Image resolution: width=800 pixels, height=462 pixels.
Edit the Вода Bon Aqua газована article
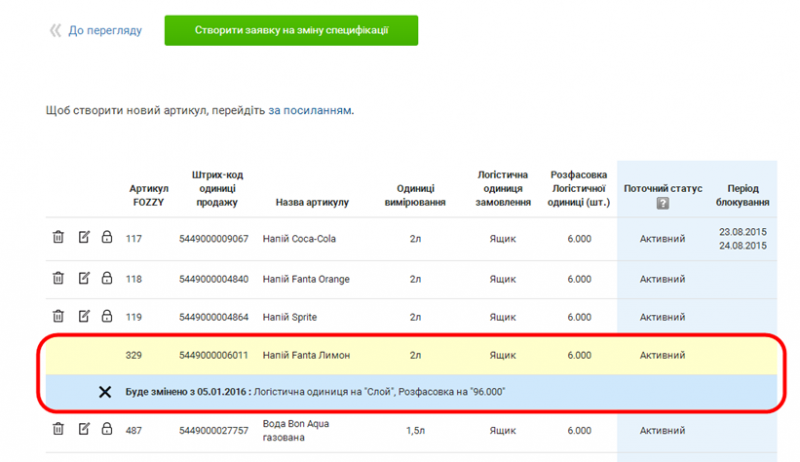pos(84,430)
